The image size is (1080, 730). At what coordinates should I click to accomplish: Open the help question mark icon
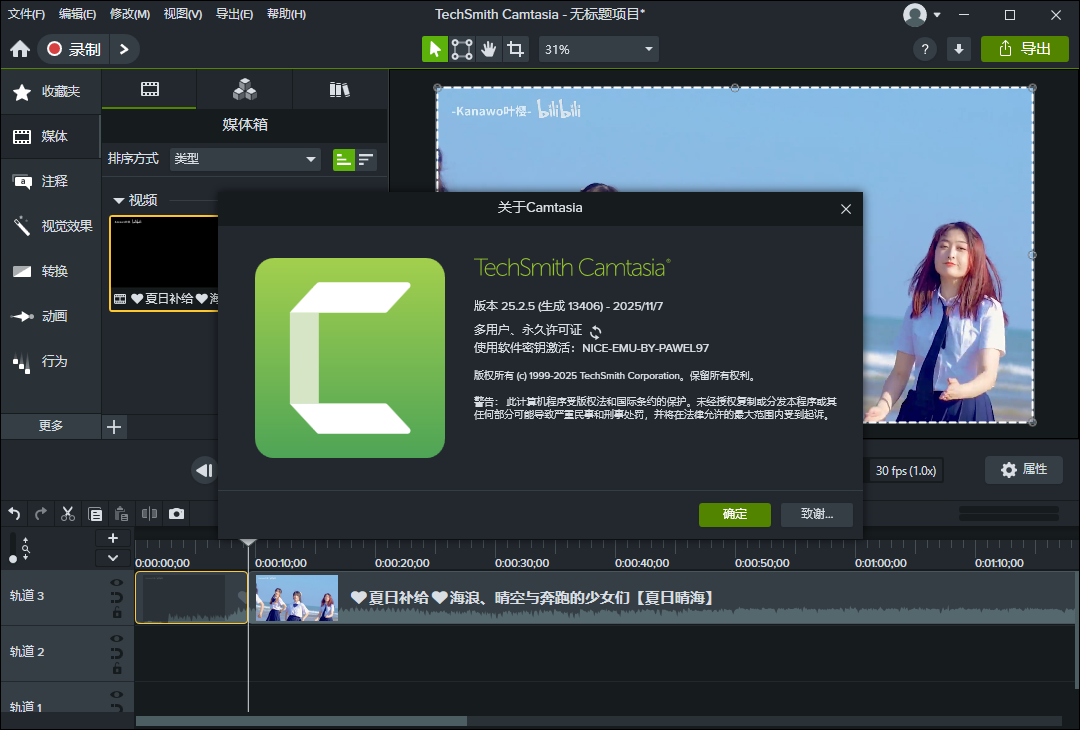(925, 50)
